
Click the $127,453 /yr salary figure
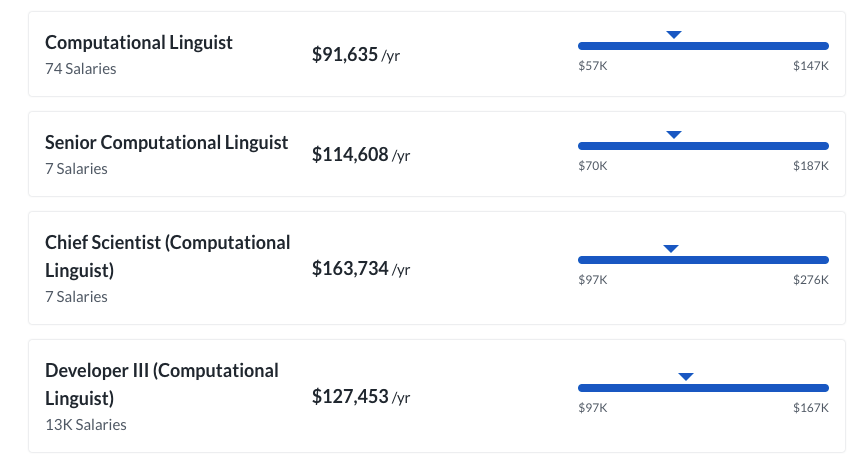360,397
